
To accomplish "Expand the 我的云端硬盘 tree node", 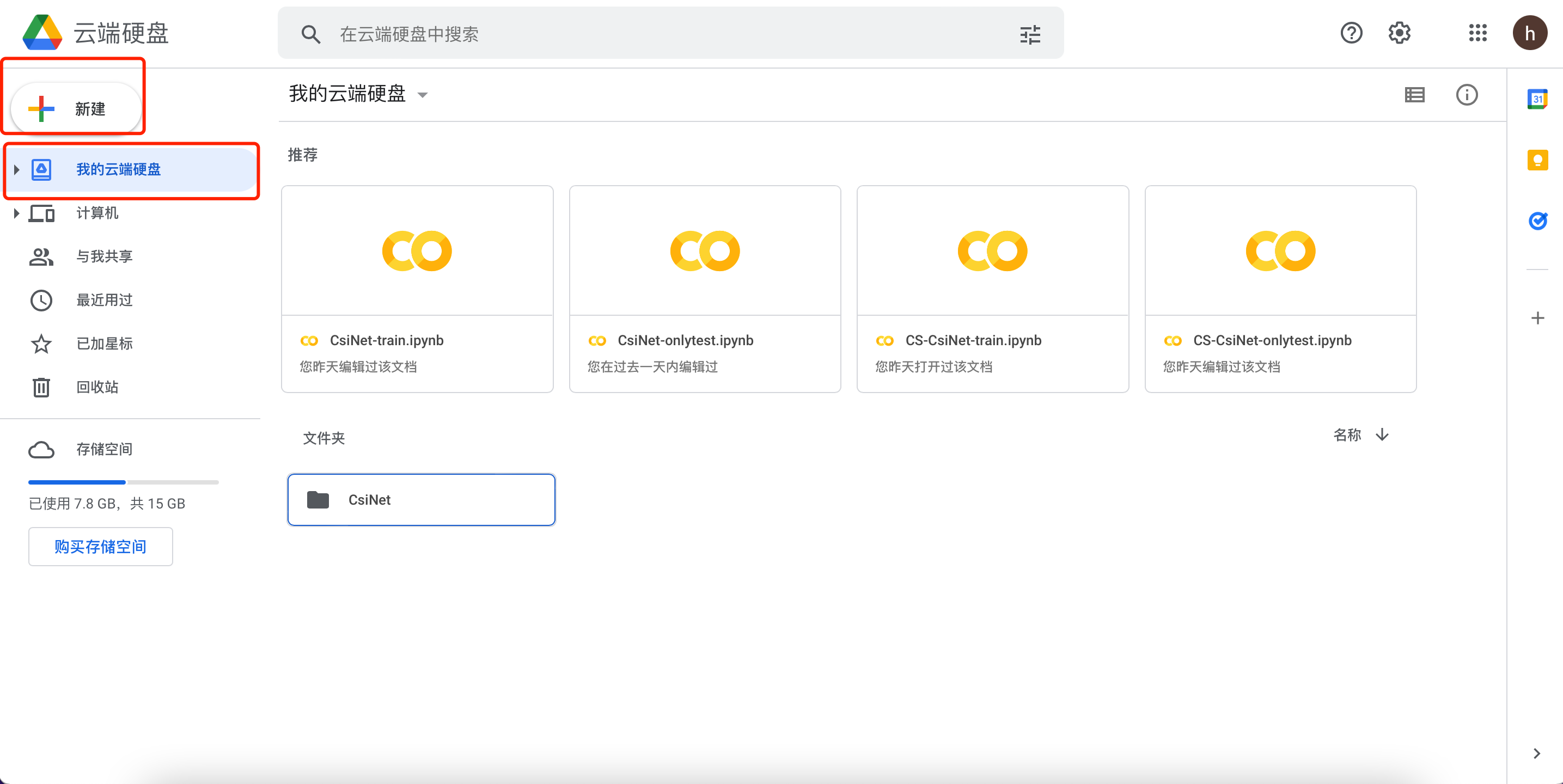I will [16, 170].
